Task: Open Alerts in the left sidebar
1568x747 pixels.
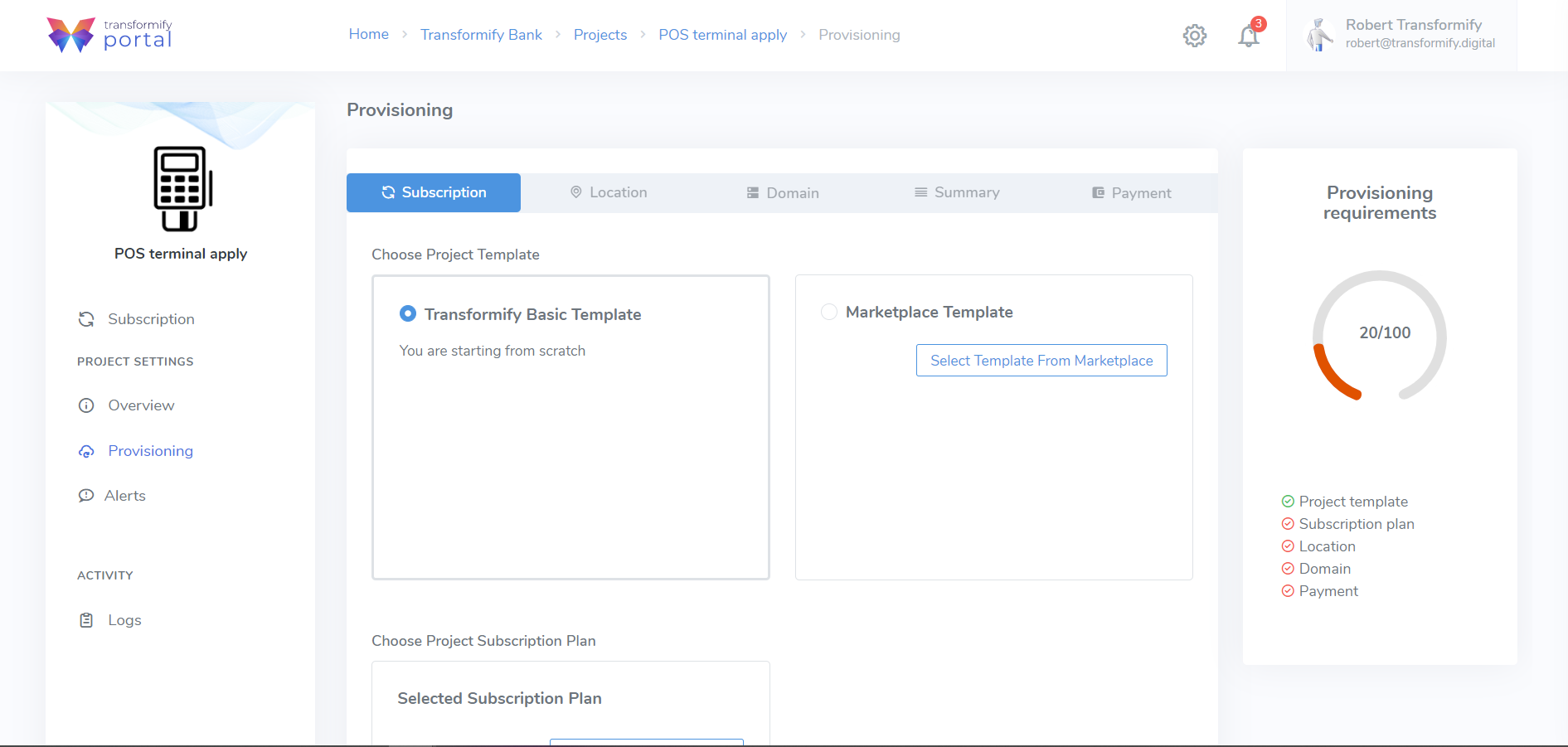Action: click(x=125, y=496)
